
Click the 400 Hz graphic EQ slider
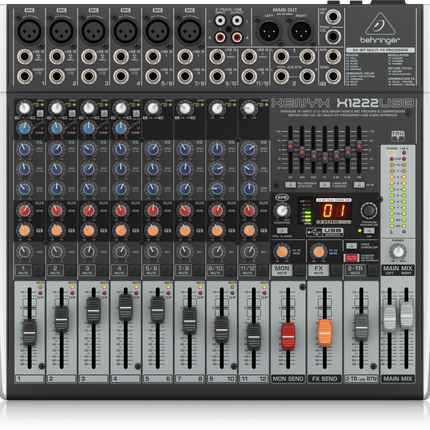click(314, 156)
